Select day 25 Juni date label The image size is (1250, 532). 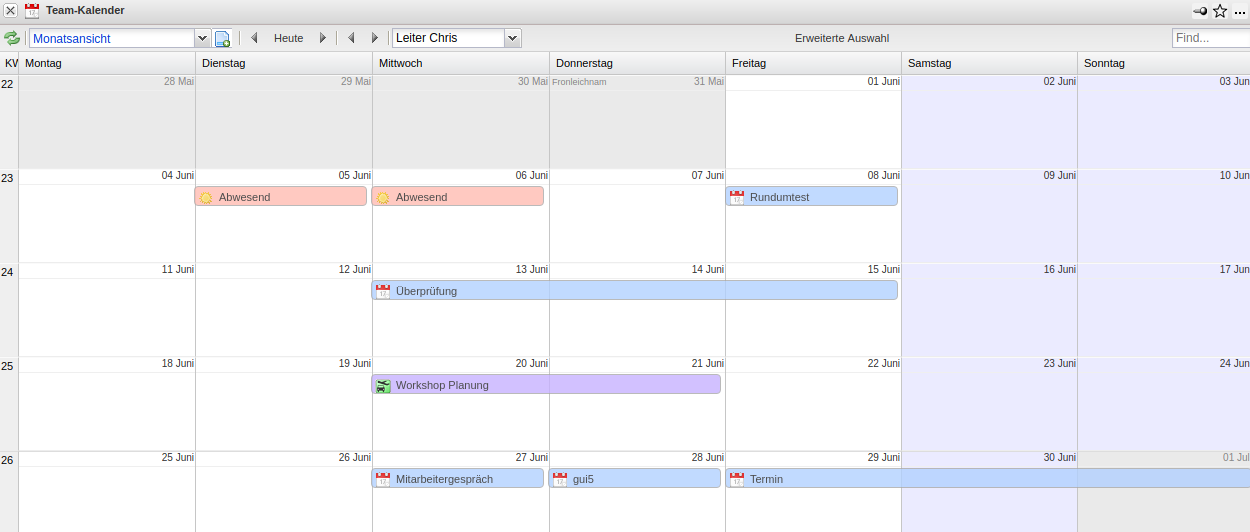177,457
